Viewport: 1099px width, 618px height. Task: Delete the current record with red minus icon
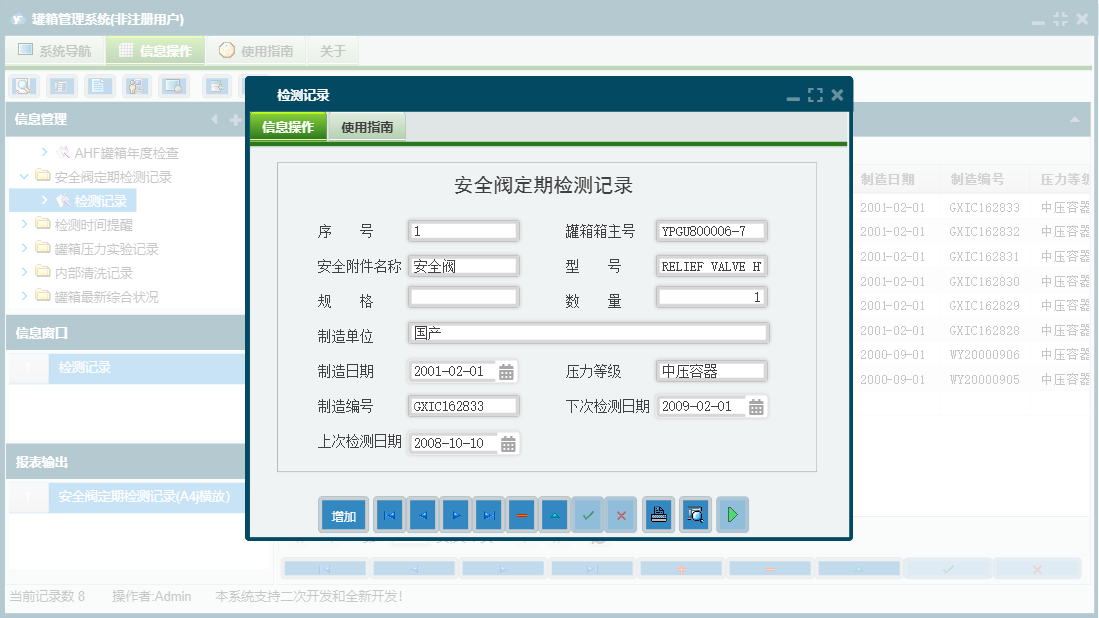[x=523, y=514]
